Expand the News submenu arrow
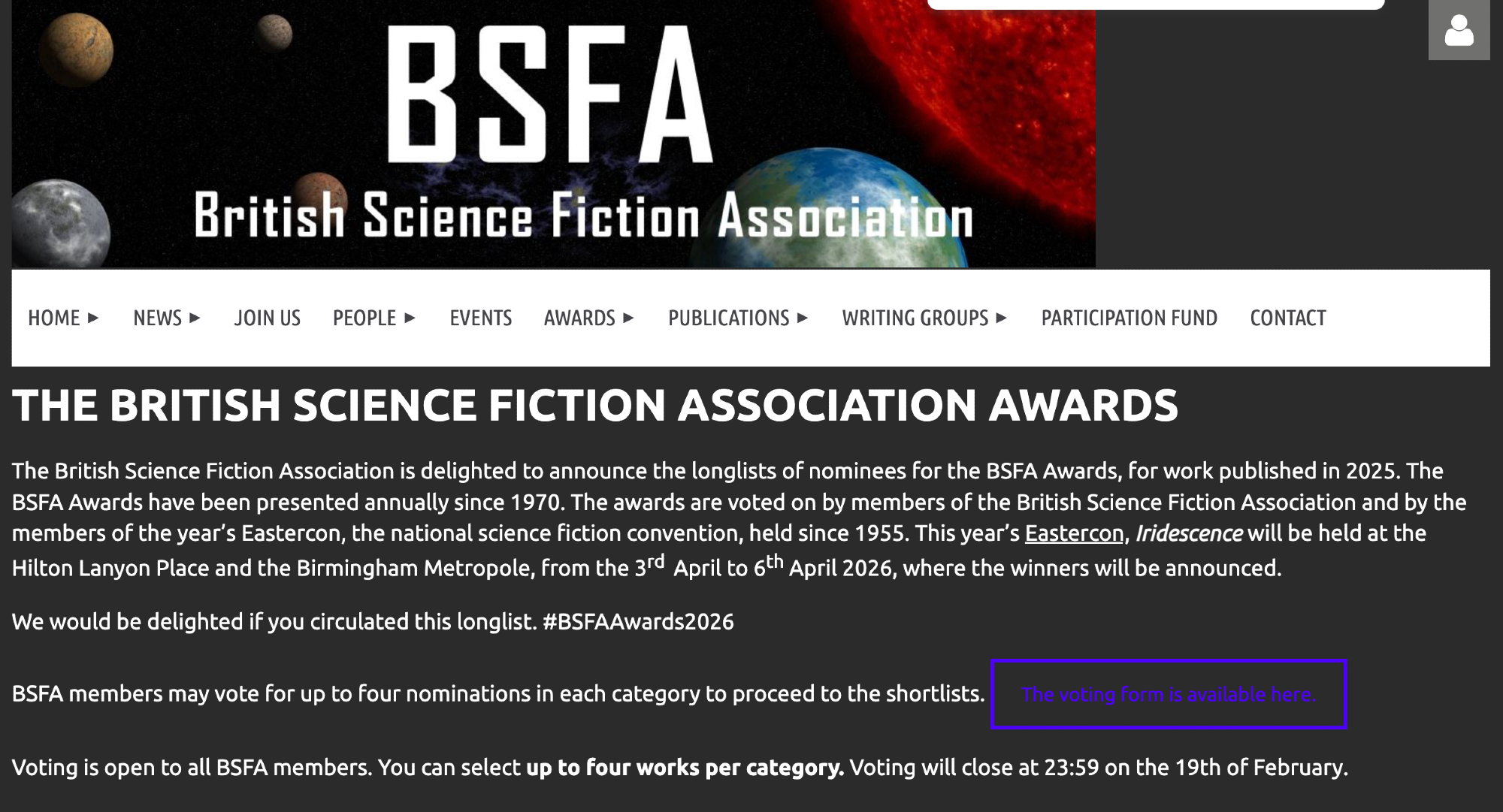This screenshot has width=1503, height=812. (195, 318)
